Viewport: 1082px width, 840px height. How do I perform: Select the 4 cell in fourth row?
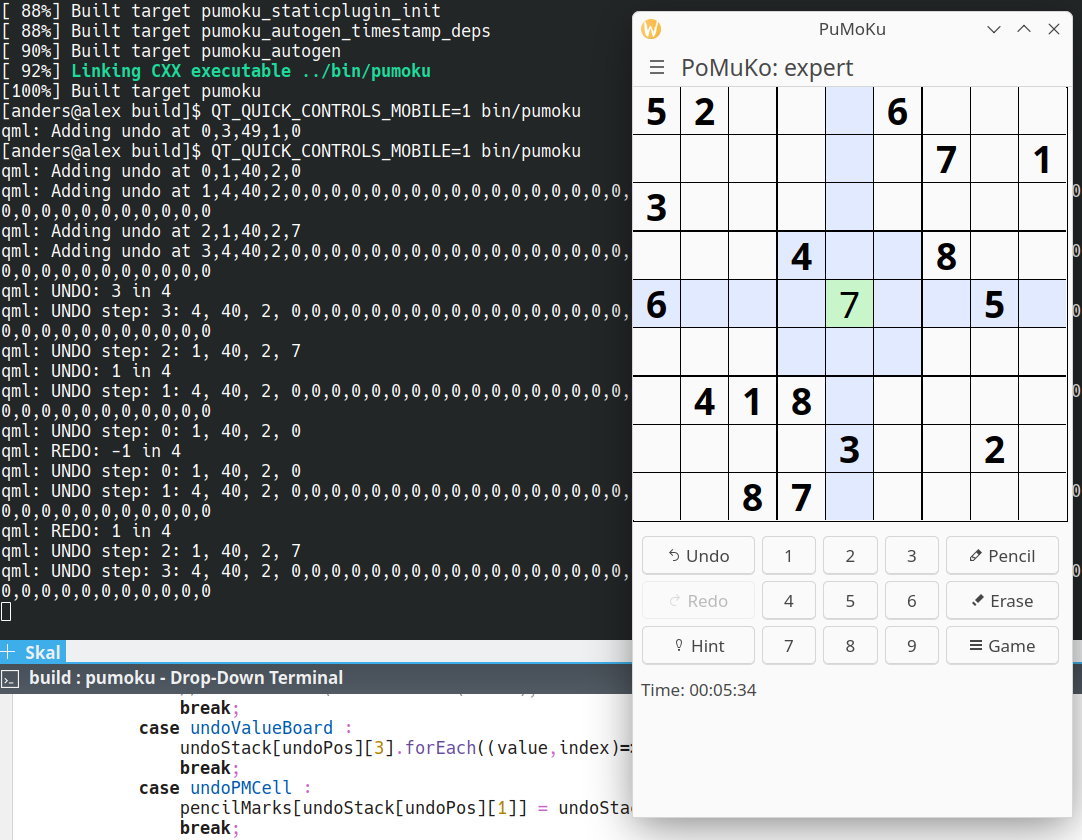(x=801, y=255)
